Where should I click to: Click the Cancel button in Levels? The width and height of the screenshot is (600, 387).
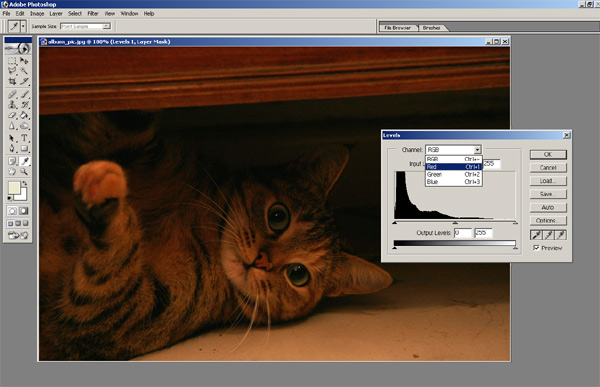pyautogui.click(x=548, y=167)
